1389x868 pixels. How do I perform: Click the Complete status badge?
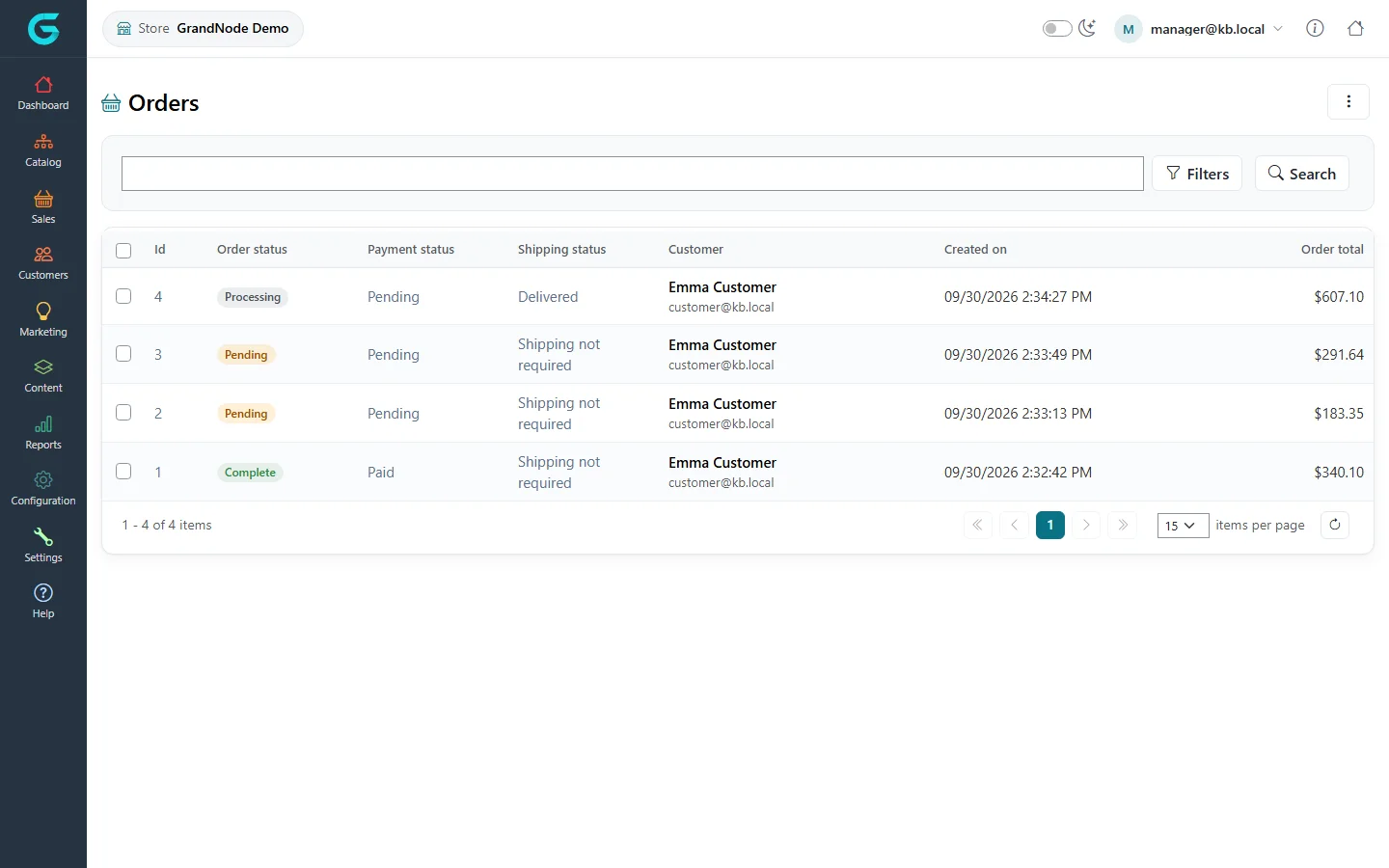(x=250, y=473)
